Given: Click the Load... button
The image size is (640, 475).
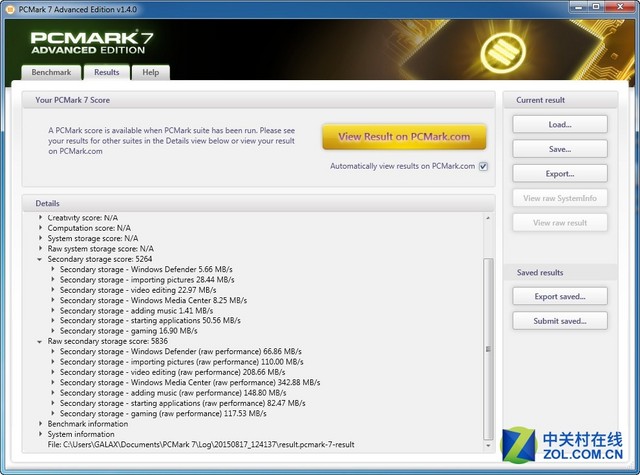Looking at the screenshot, I should (x=560, y=124).
